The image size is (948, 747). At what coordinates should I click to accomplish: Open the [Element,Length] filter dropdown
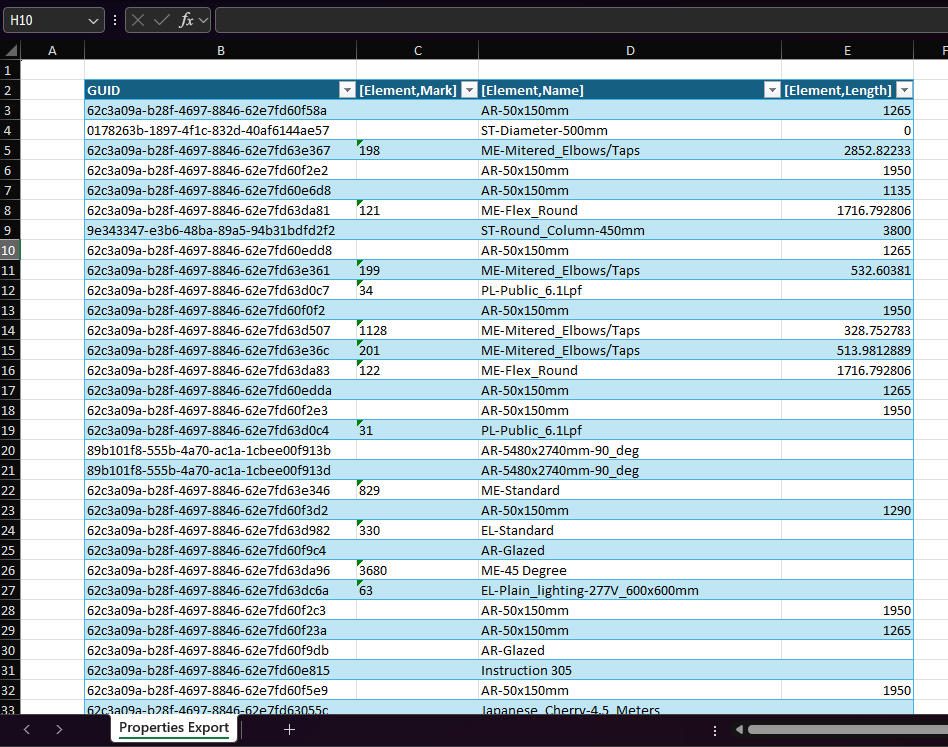[904, 90]
